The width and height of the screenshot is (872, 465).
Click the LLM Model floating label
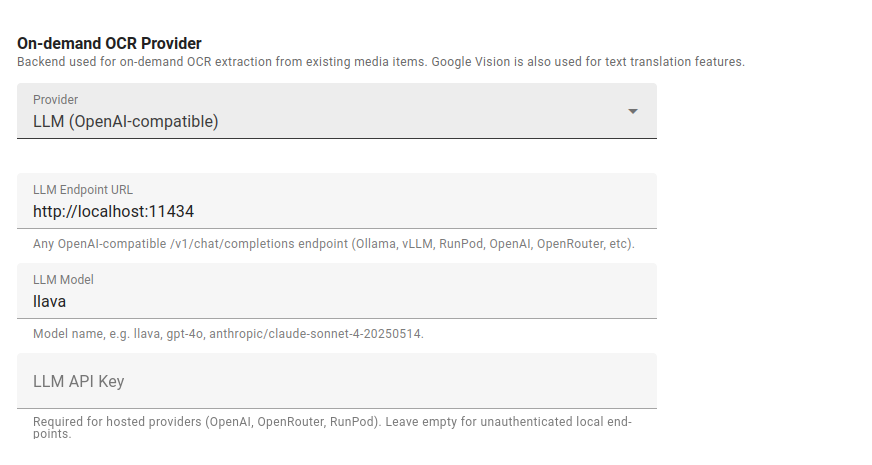(x=63, y=280)
